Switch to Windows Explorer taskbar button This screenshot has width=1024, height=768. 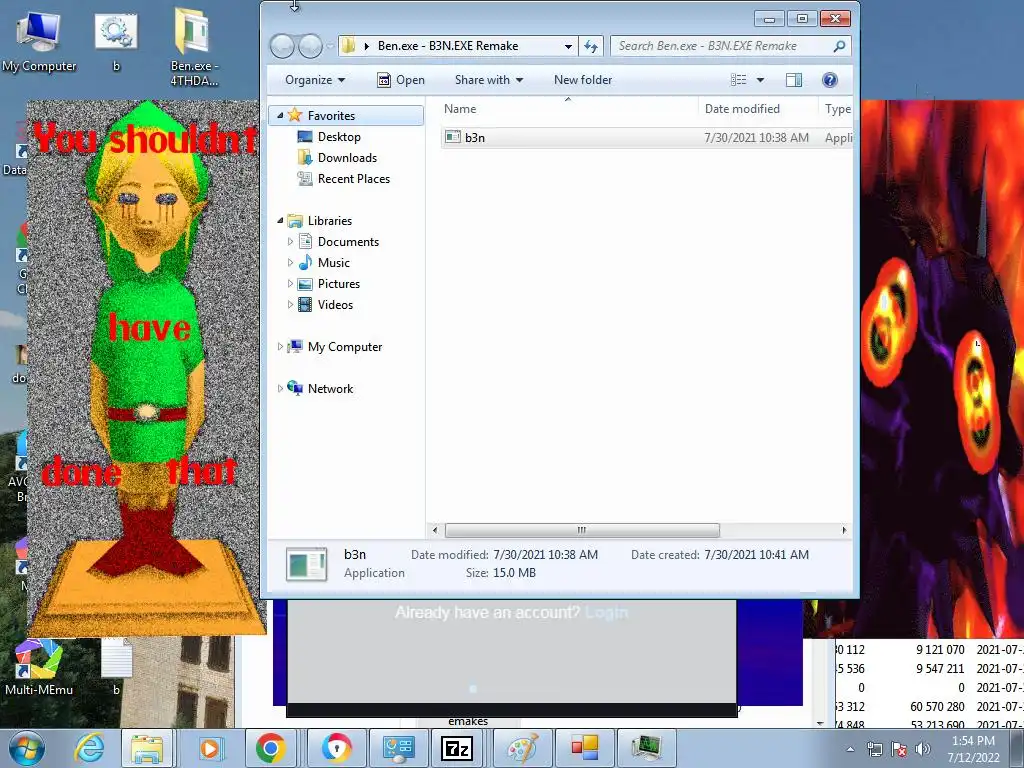click(x=147, y=748)
